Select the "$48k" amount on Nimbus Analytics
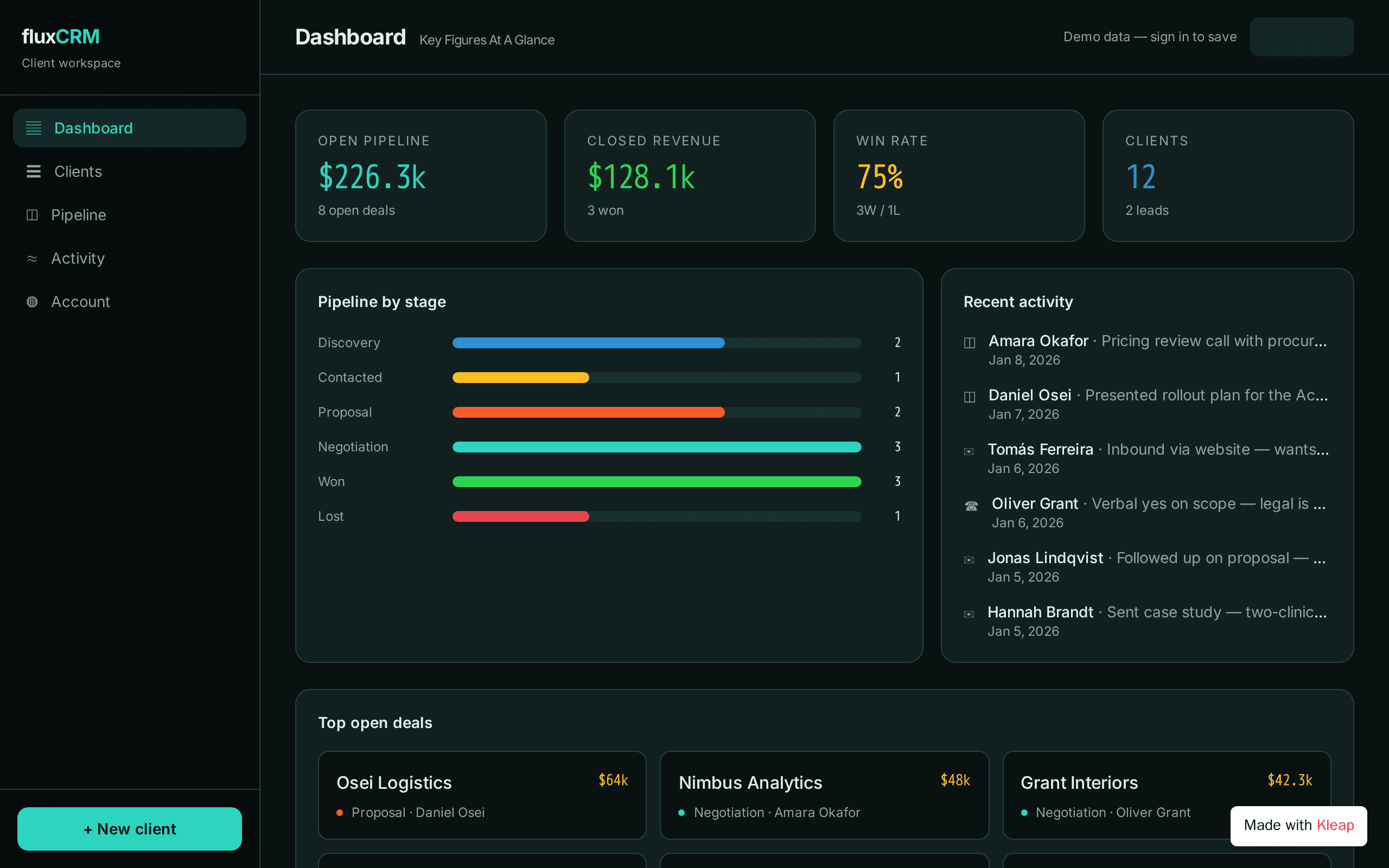The image size is (1389, 868). coord(955,780)
